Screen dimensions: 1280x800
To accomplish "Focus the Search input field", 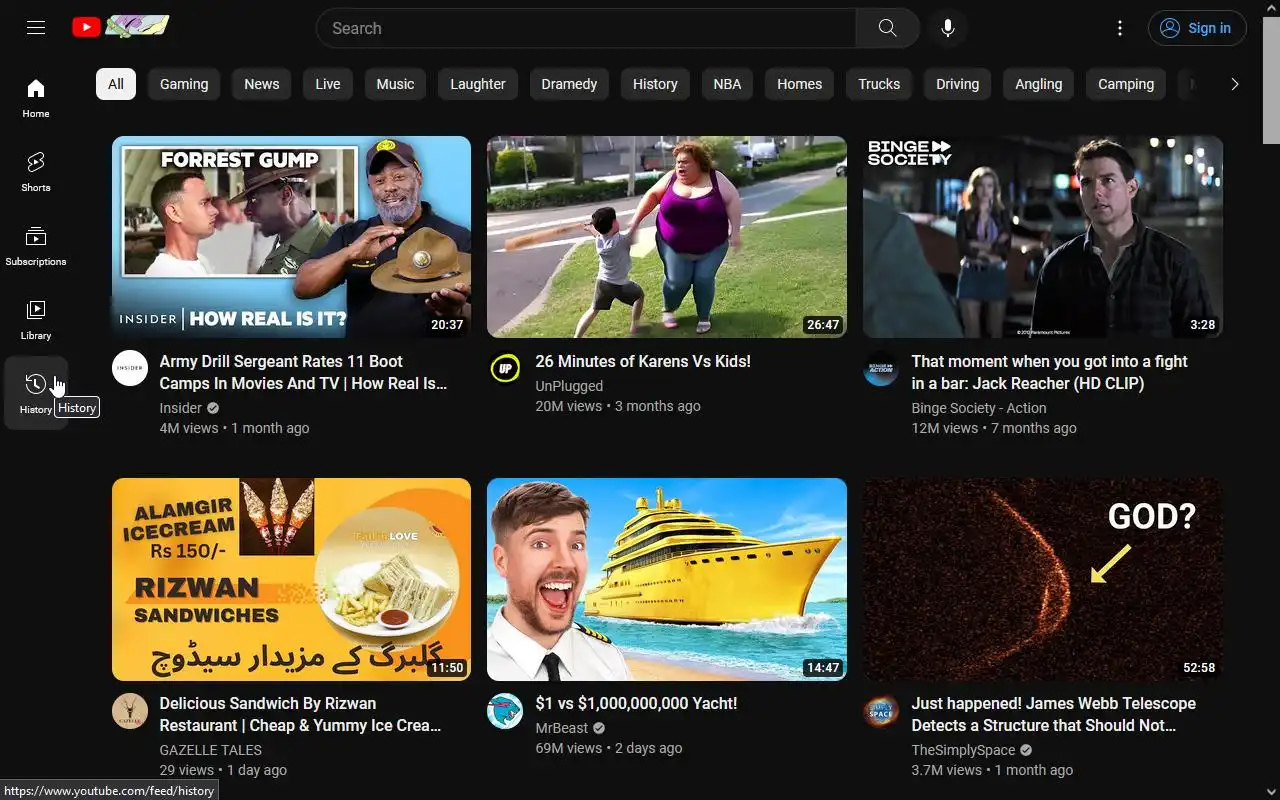I will 586,28.
